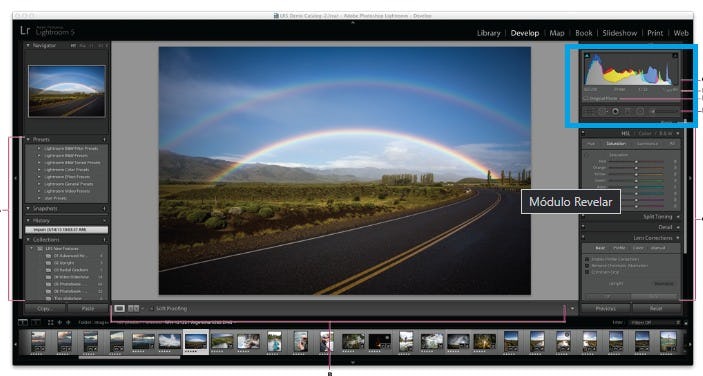Switch to Loupe view in toolbar

(x=119, y=308)
